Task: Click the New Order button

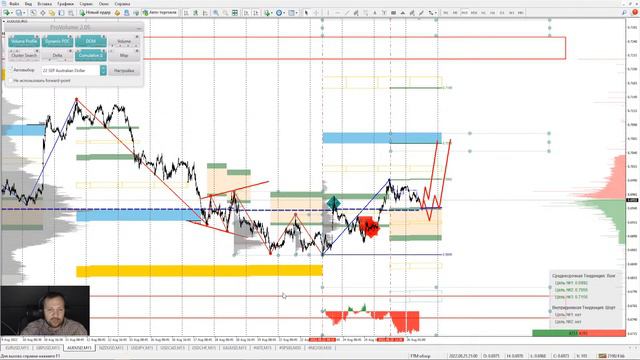Action: [95, 13]
